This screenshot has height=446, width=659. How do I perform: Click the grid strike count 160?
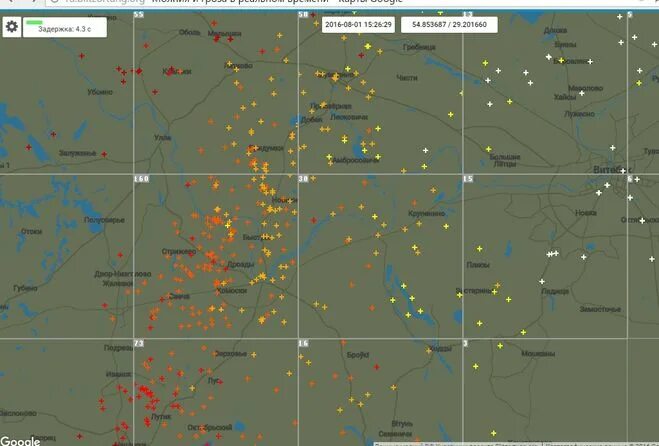(x=141, y=179)
